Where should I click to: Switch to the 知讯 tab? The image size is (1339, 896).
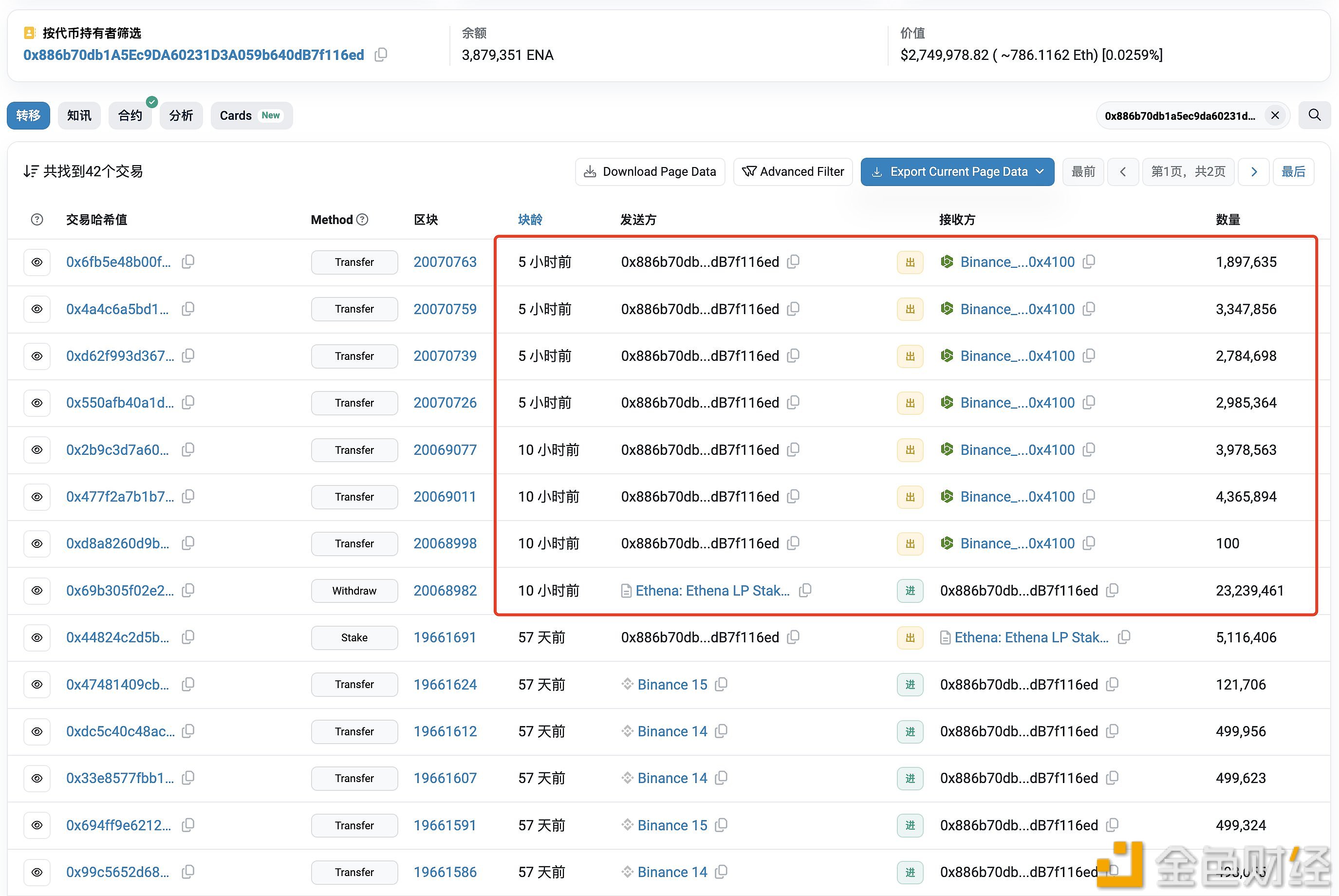tap(79, 115)
